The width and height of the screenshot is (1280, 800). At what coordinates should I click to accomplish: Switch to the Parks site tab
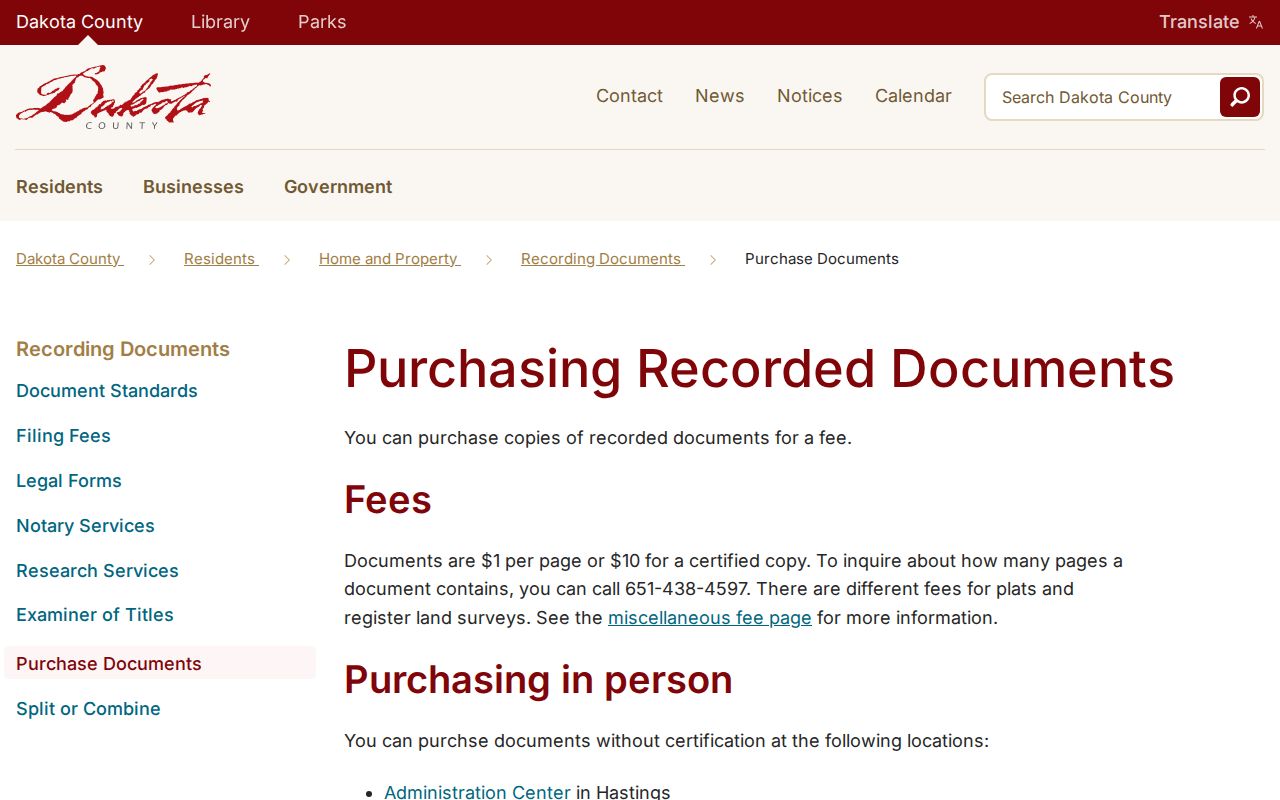[x=322, y=22]
